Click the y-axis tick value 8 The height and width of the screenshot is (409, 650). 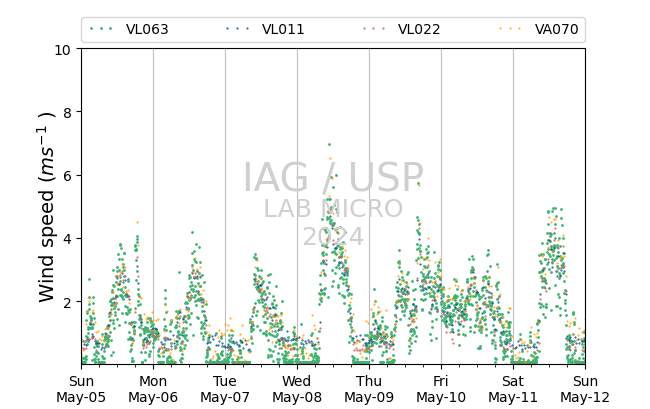pyautogui.click(x=68, y=112)
